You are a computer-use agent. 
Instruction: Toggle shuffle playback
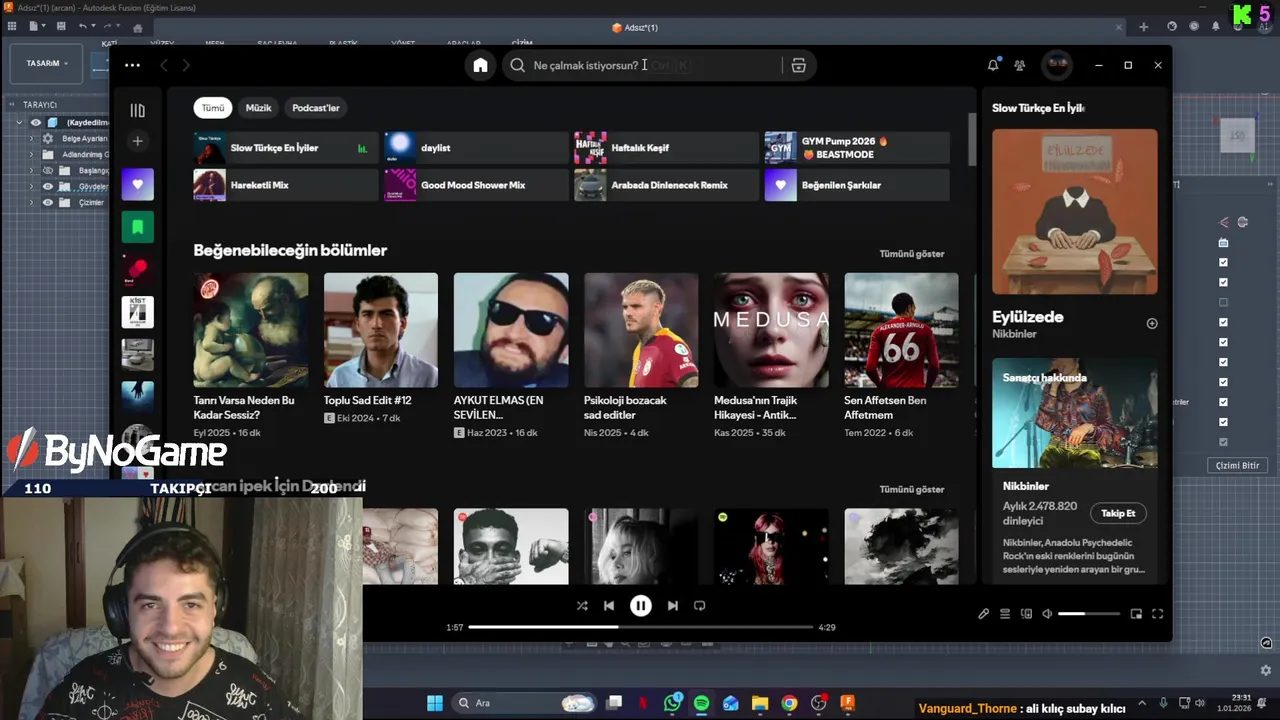(582, 605)
